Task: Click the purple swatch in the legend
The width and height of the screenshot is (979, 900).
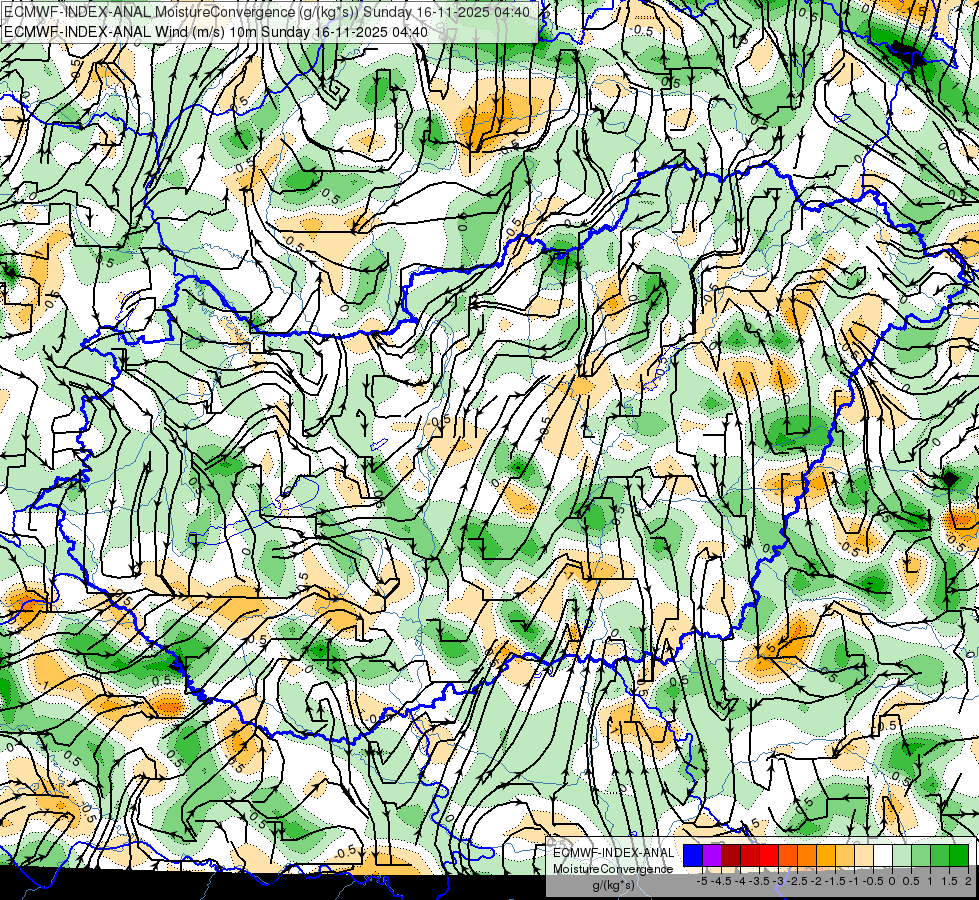Action: click(712, 855)
